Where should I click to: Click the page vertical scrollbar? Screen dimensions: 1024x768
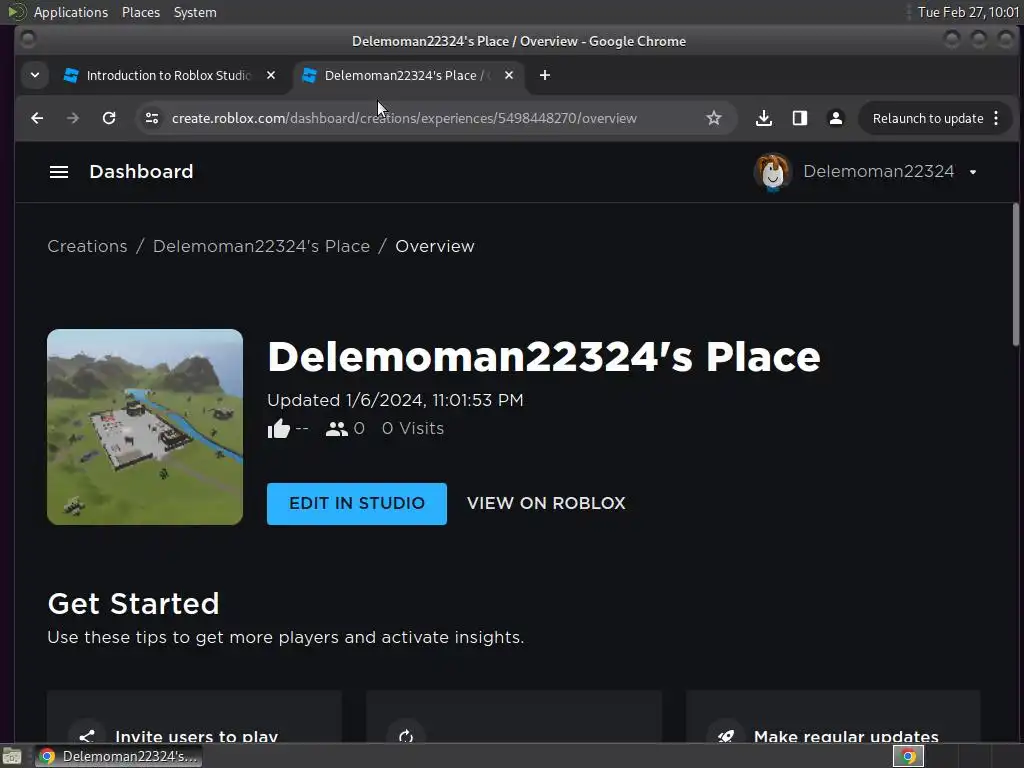[x=1016, y=274]
